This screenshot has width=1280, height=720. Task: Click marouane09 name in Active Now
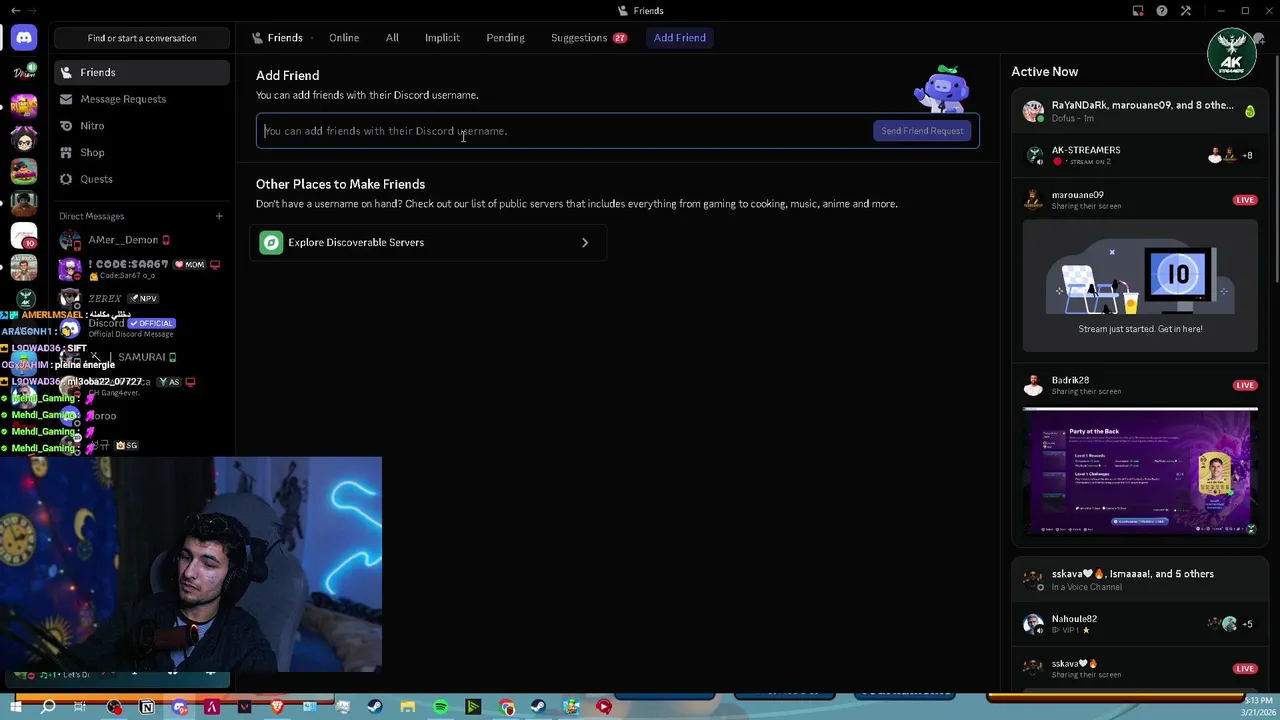click(x=1078, y=195)
